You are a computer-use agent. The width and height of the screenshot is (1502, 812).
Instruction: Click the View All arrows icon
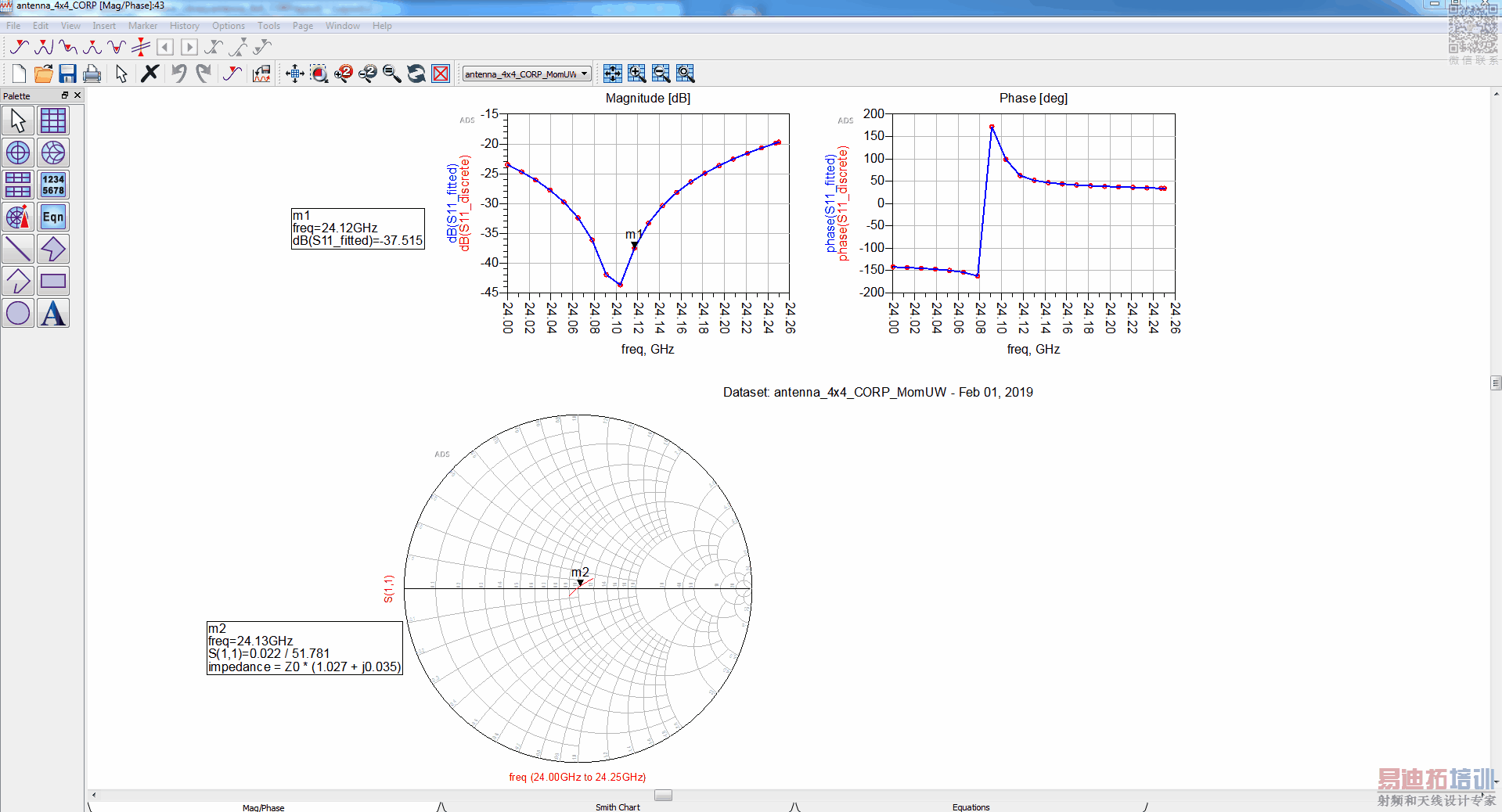294,74
